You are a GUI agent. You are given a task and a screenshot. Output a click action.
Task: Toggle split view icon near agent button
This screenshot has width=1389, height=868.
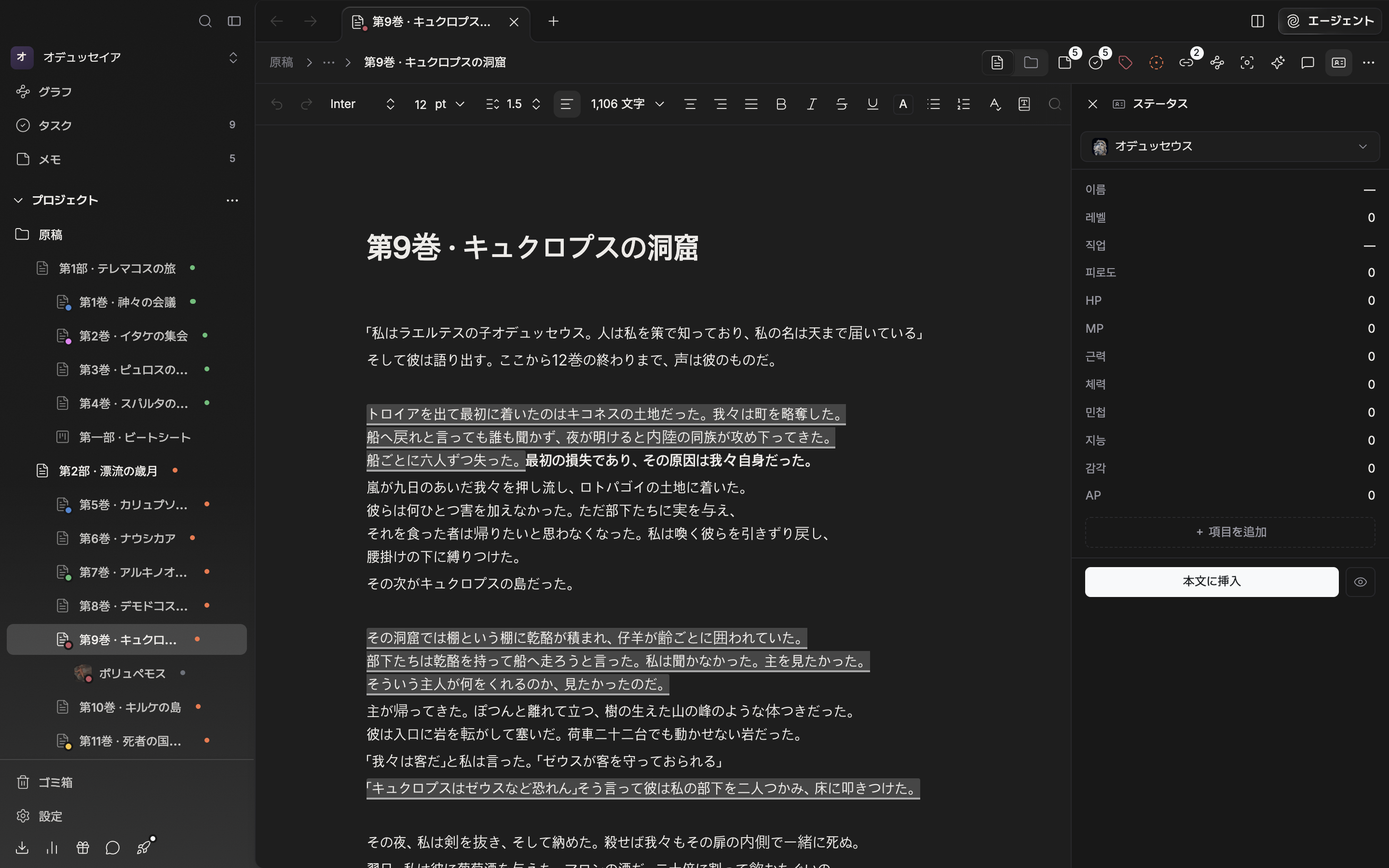click(x=1257, y=21)
